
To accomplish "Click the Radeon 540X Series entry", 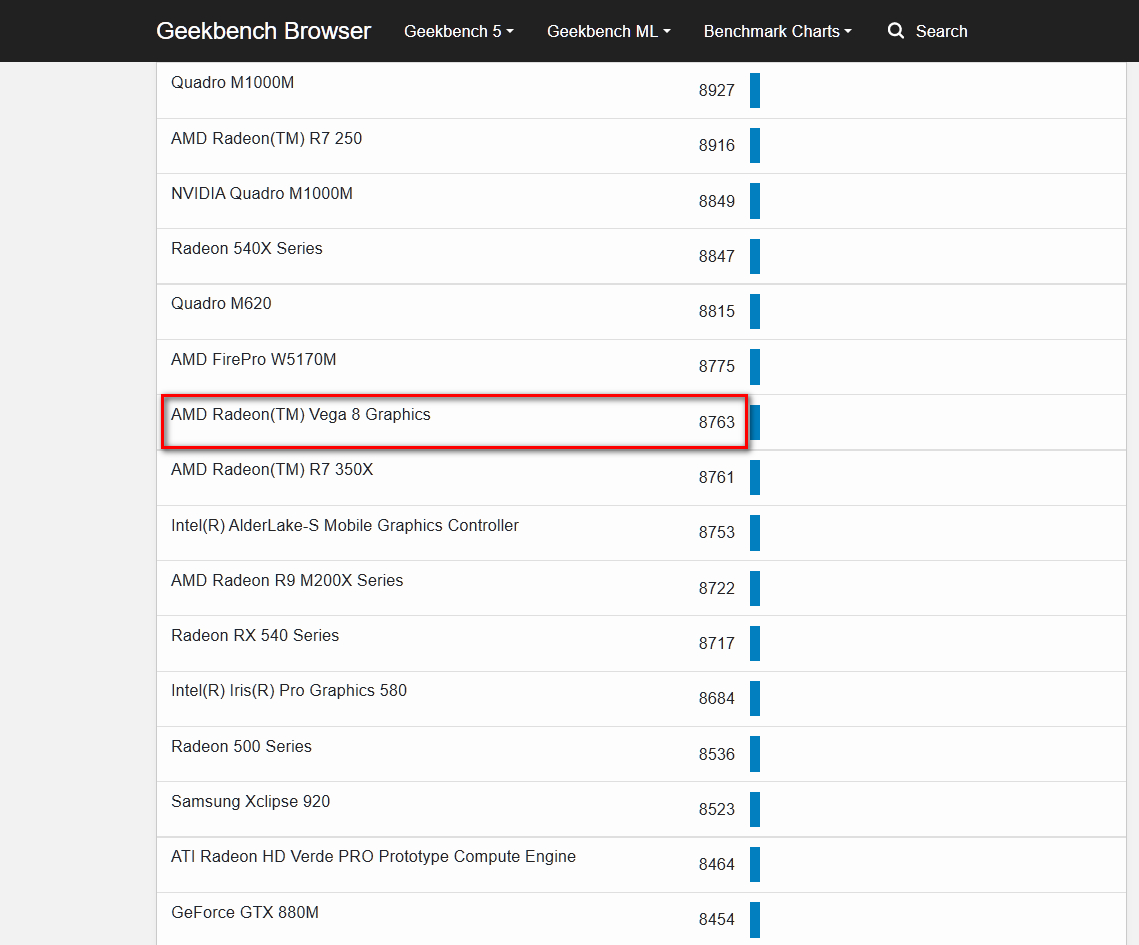I will (247, 249).
